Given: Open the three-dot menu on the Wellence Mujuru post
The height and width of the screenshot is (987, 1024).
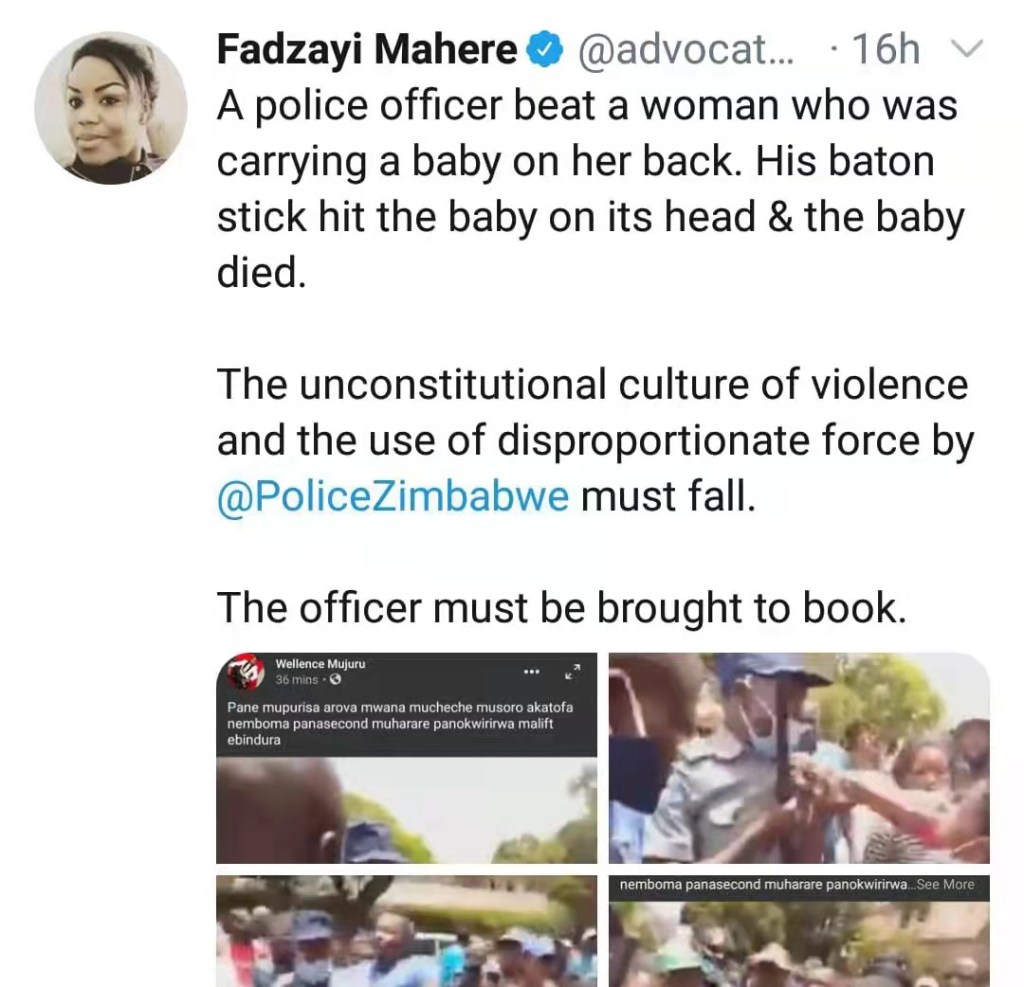Looking at the screenshot, I should [531, 671].
